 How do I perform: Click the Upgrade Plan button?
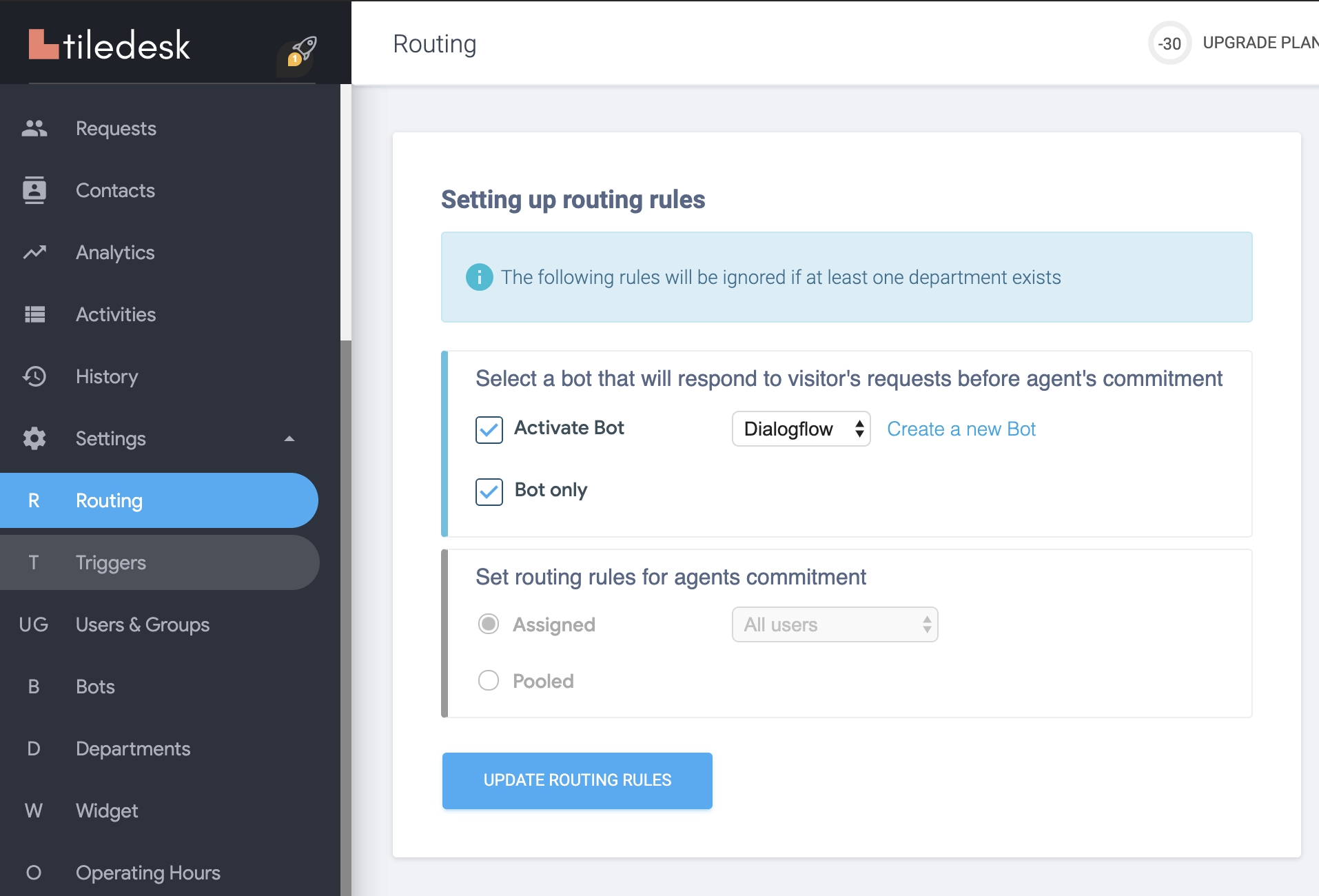1260,43
